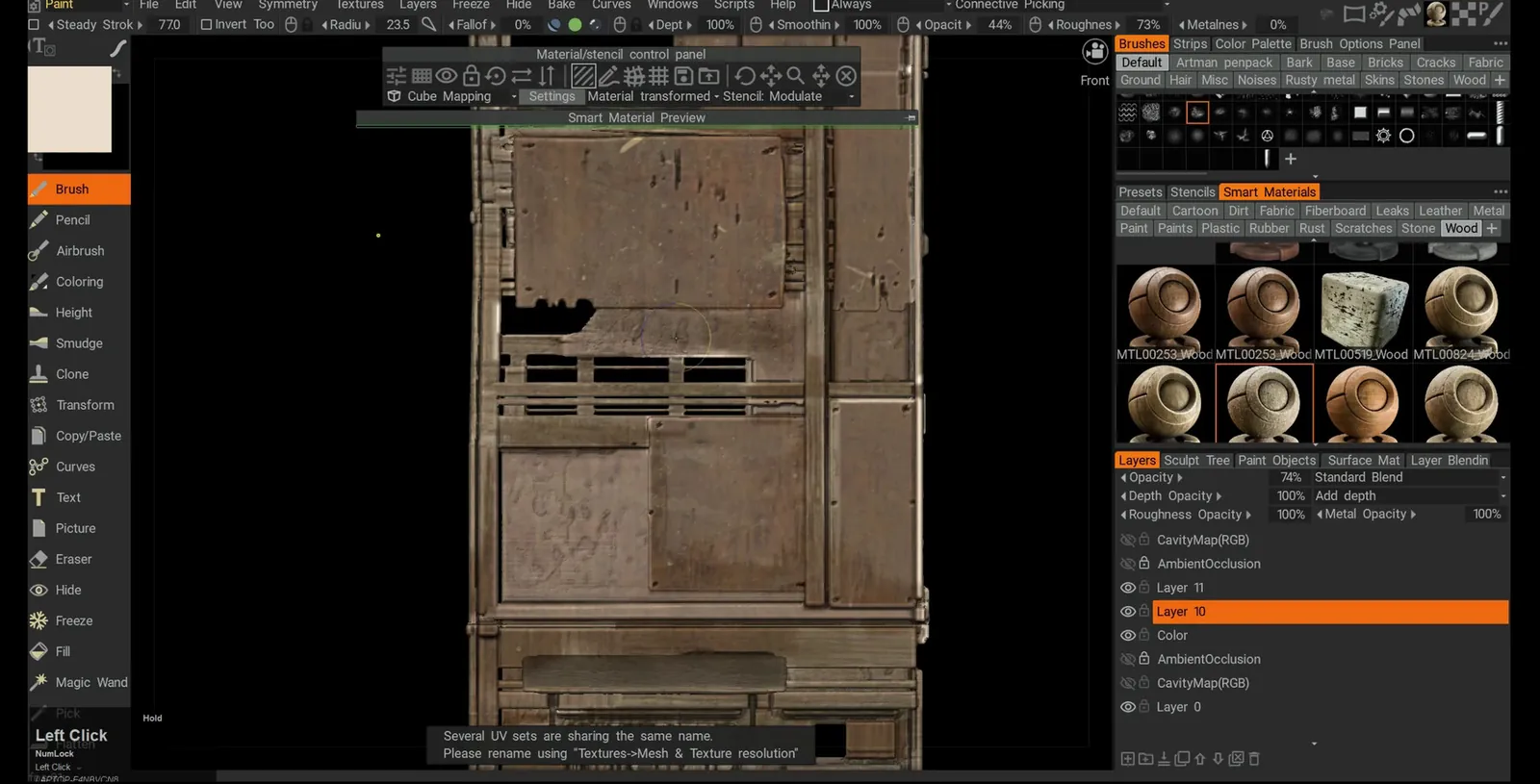Open the Symmetry menu
This screenshot has width=1540, height=784.
[x=288, y=5]
